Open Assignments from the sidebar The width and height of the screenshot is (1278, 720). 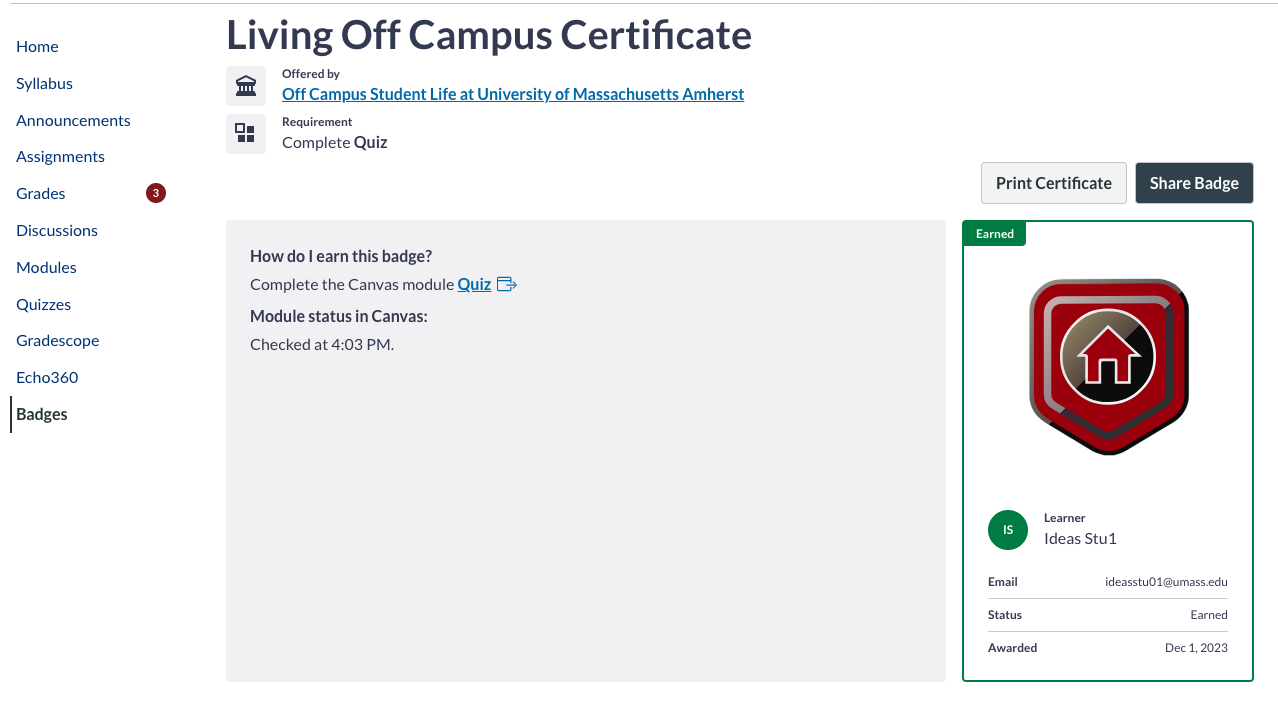(x=60, y=157)
